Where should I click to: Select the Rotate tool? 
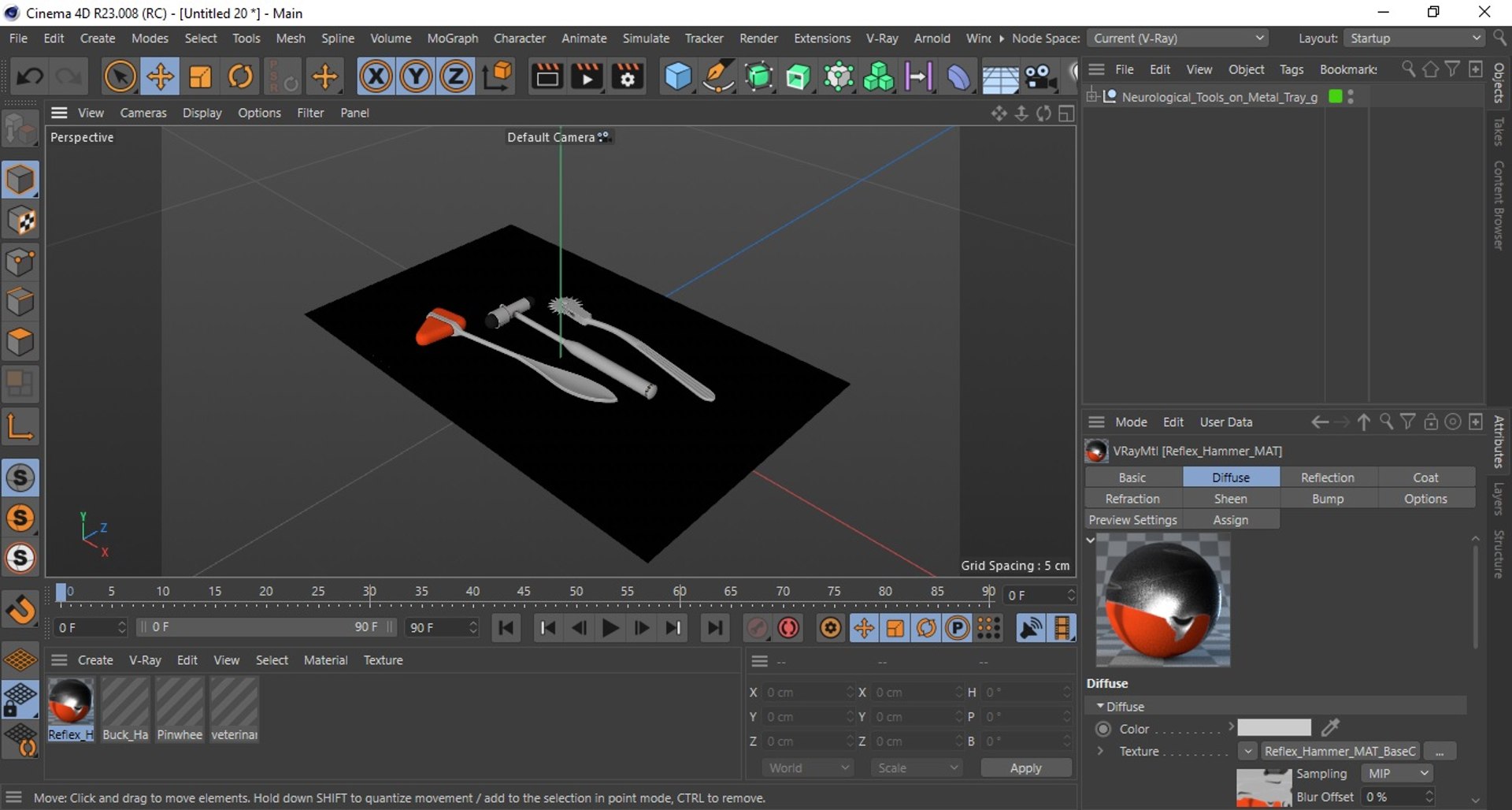(240, 76)
